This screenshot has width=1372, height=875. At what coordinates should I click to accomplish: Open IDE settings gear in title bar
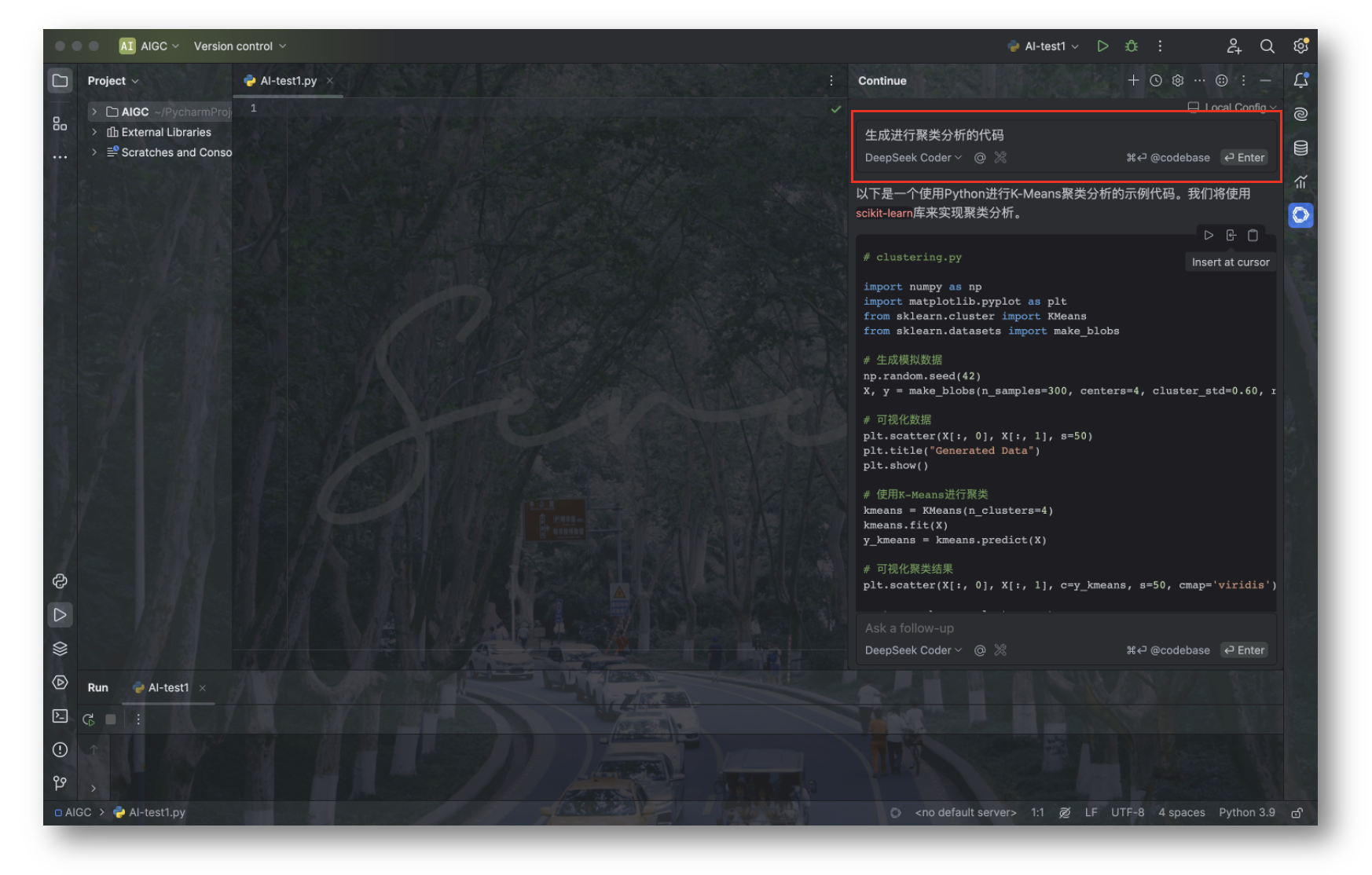point(1300,46)
